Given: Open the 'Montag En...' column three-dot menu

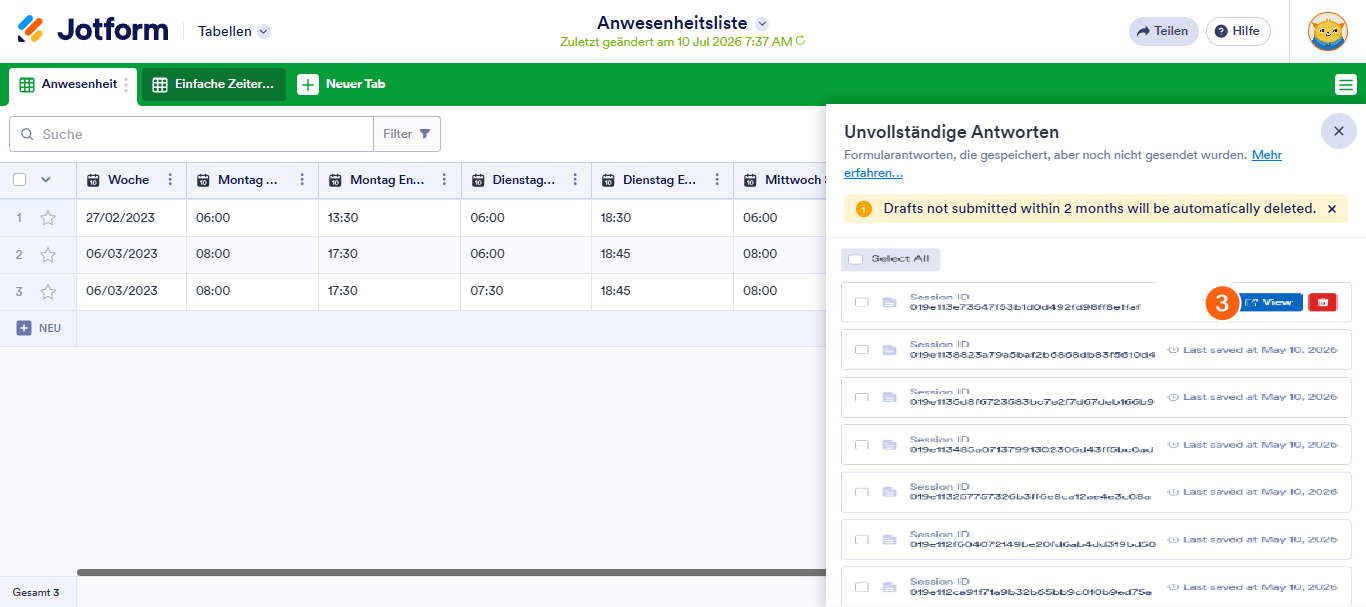Looking at the screenshot, I should coord(445,180).
